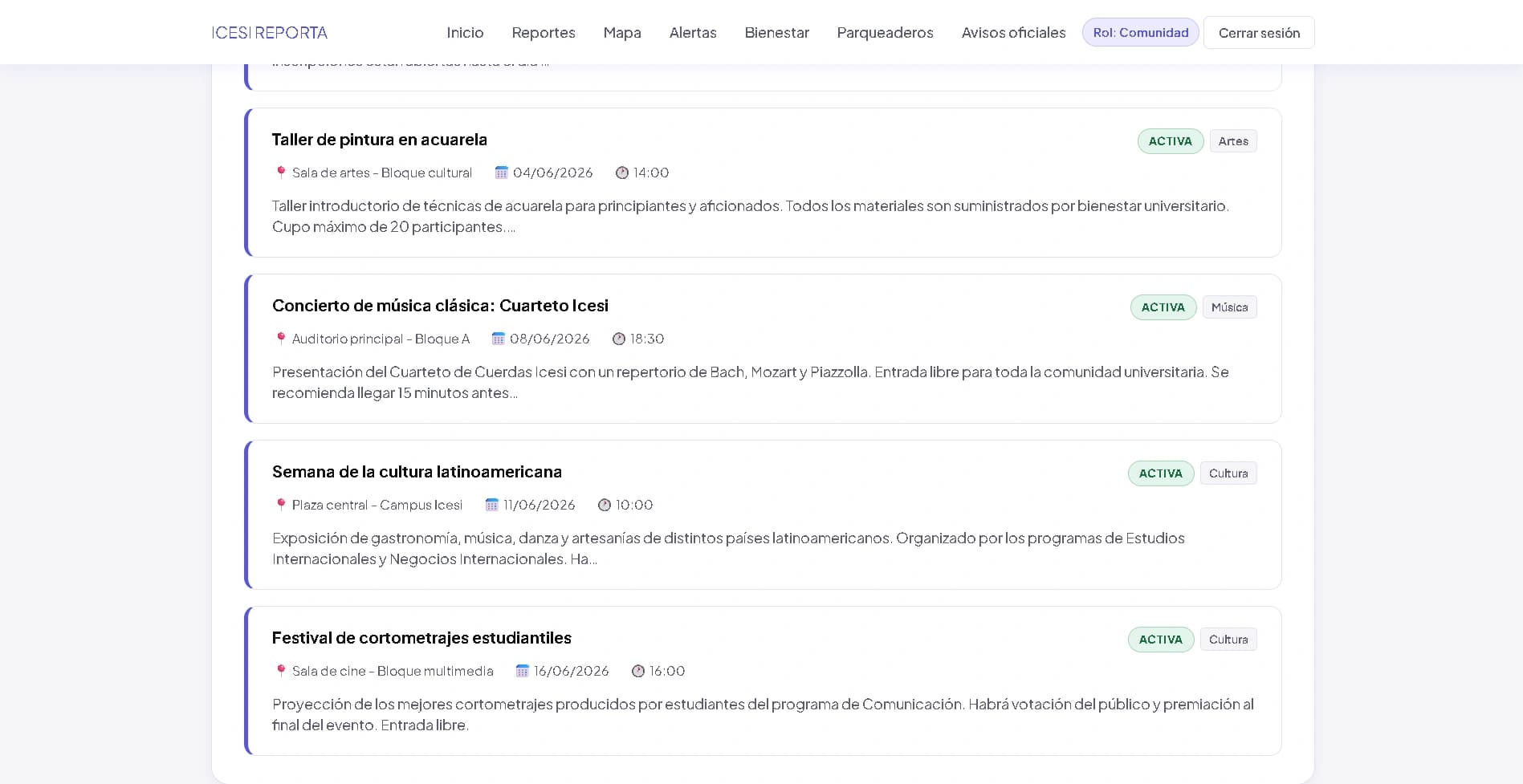
Task: Click Cultura tag on Semana de la cultura card
Action: (x=1228, y=473)
